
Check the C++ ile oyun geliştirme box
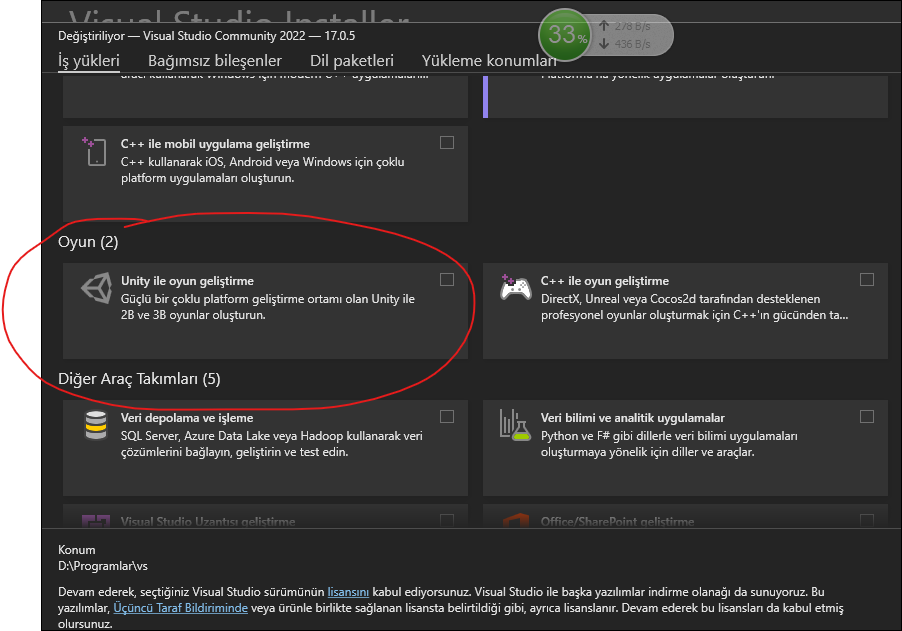pos(867,280)
